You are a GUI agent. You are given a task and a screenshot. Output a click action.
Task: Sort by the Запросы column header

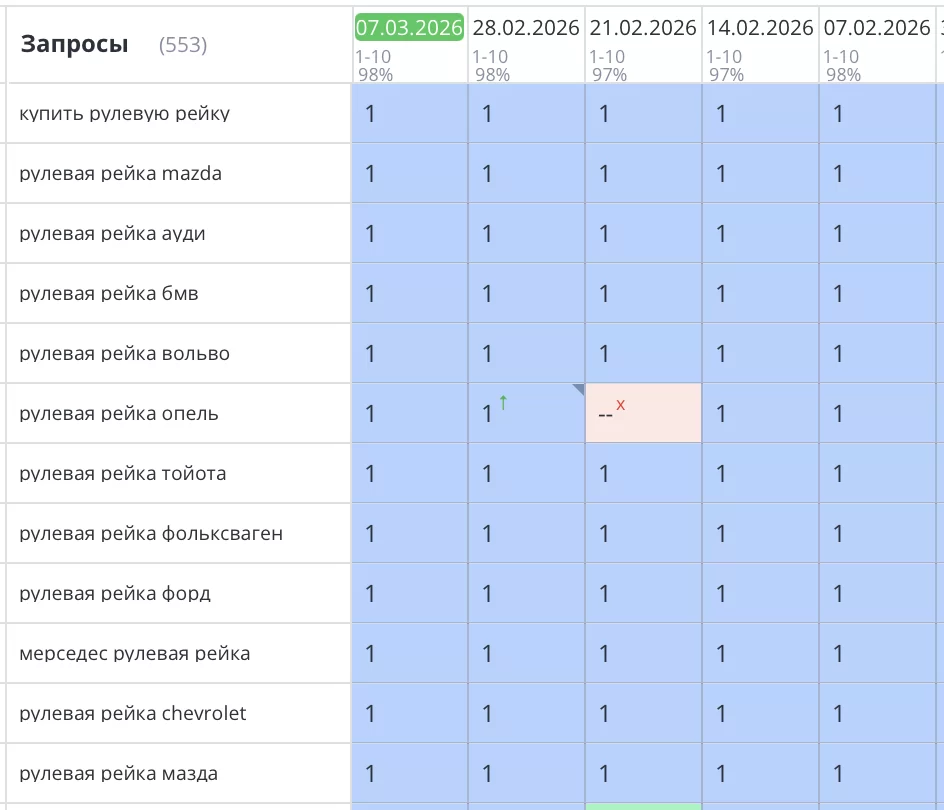coord(74,44)
